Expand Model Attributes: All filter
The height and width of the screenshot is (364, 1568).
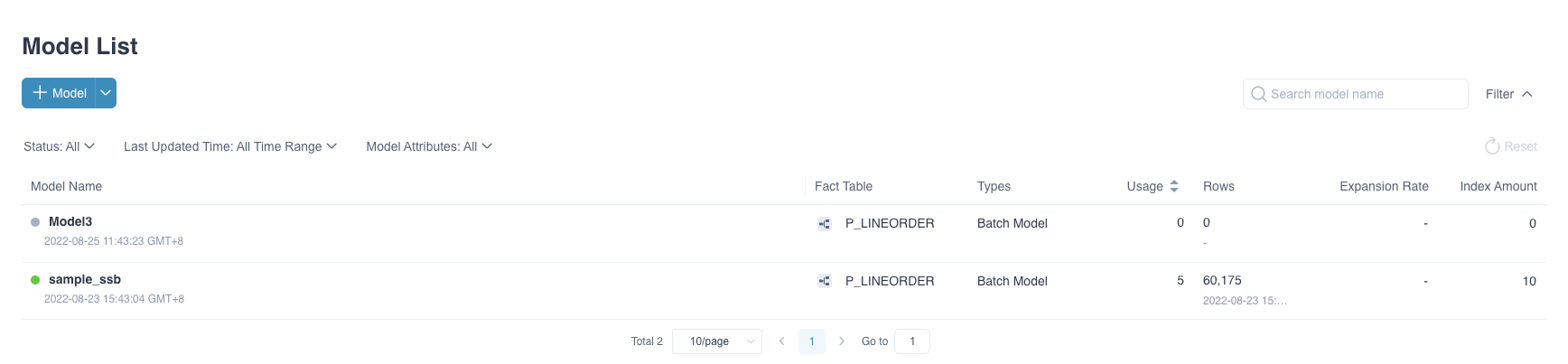pos(429,146)
